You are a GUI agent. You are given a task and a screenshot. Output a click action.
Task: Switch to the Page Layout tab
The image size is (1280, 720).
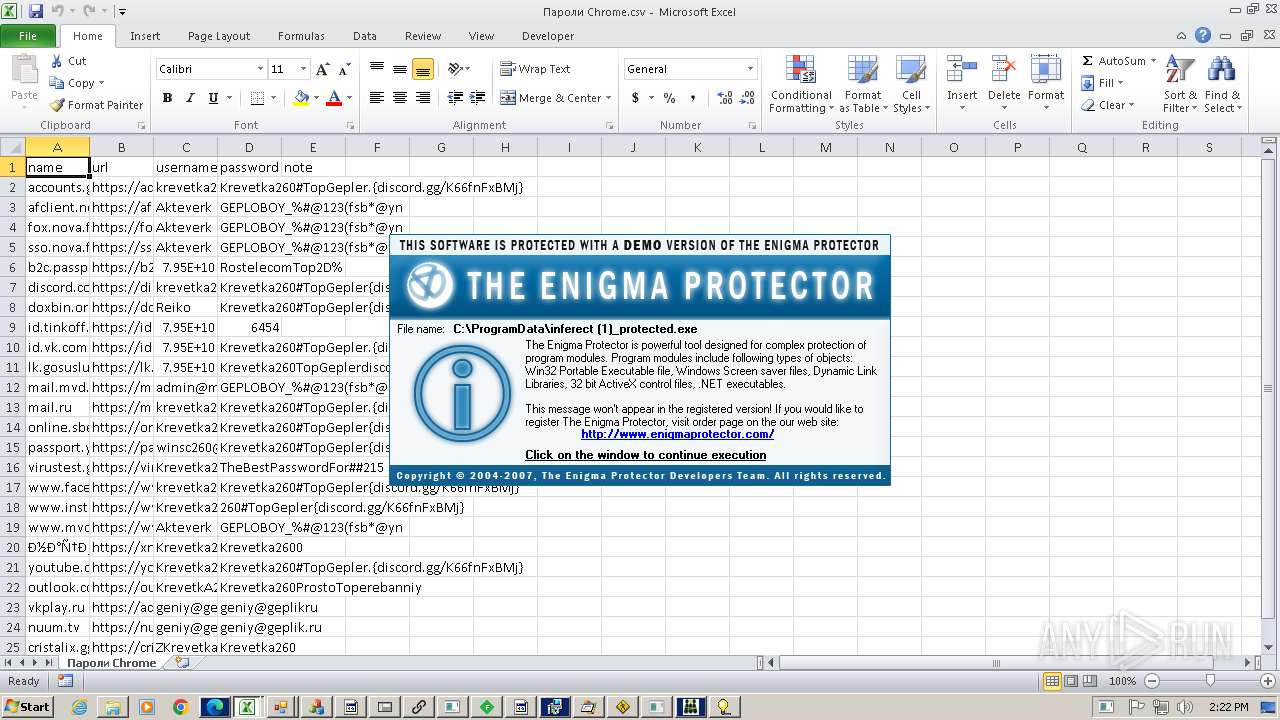(x=219, y=36)
